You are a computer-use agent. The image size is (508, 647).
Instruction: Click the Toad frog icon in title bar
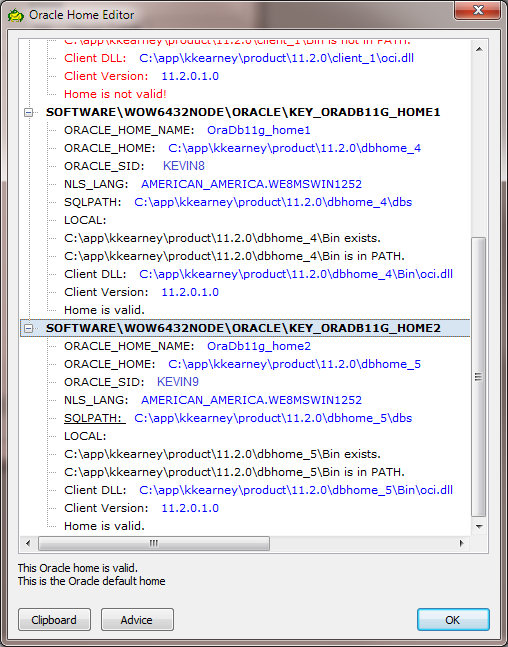[x=15, y=15]
